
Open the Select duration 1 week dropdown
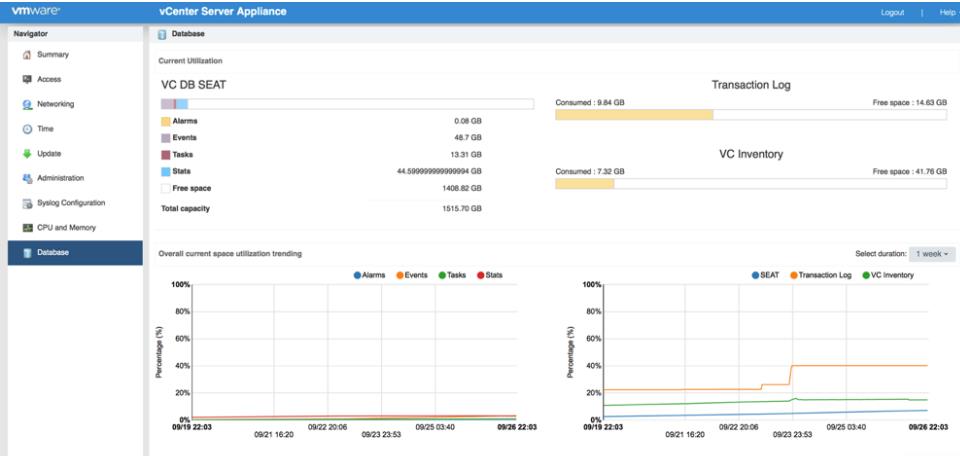(932, 254)
